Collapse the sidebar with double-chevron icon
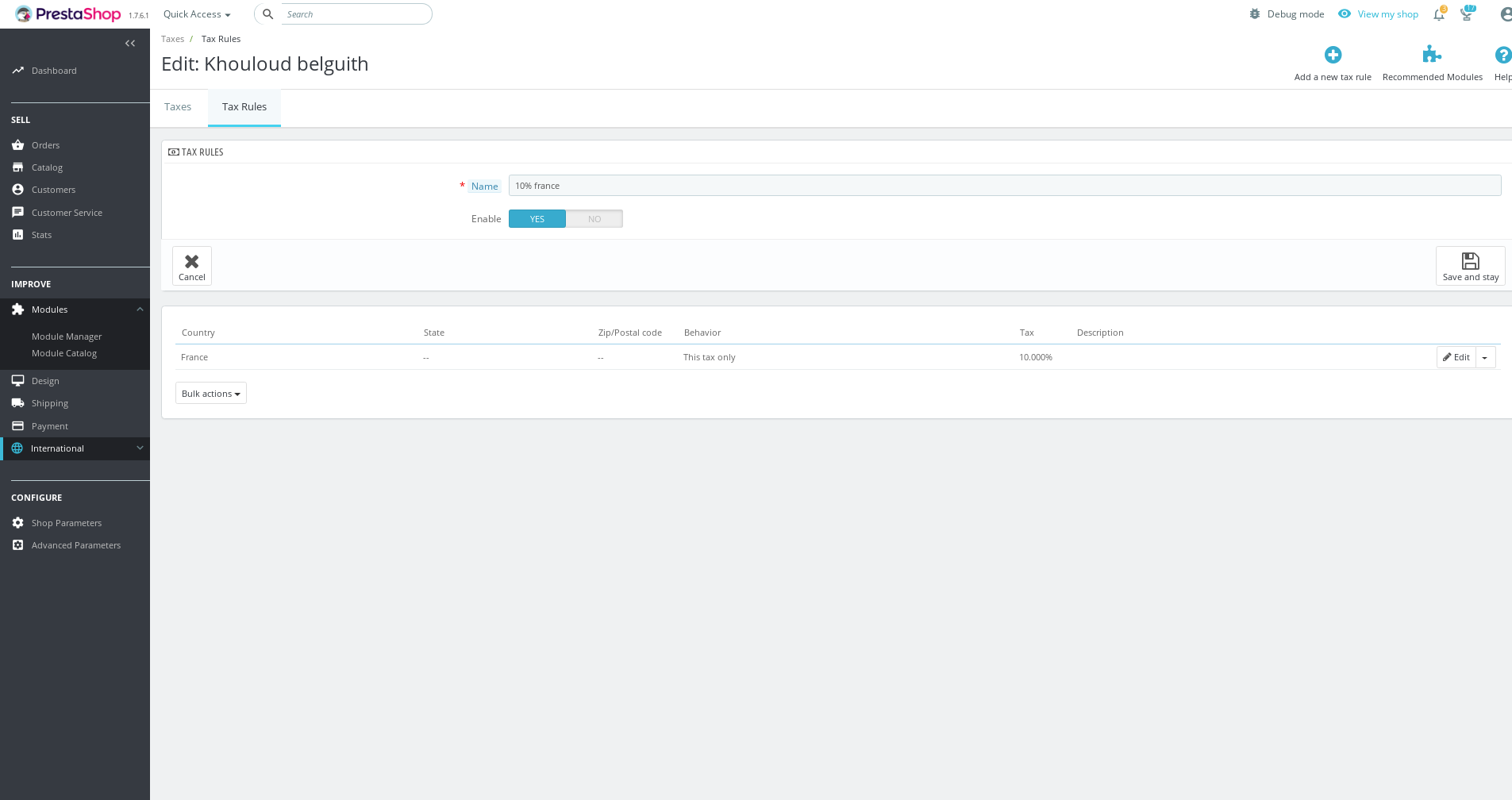 (x=130, y=44)
